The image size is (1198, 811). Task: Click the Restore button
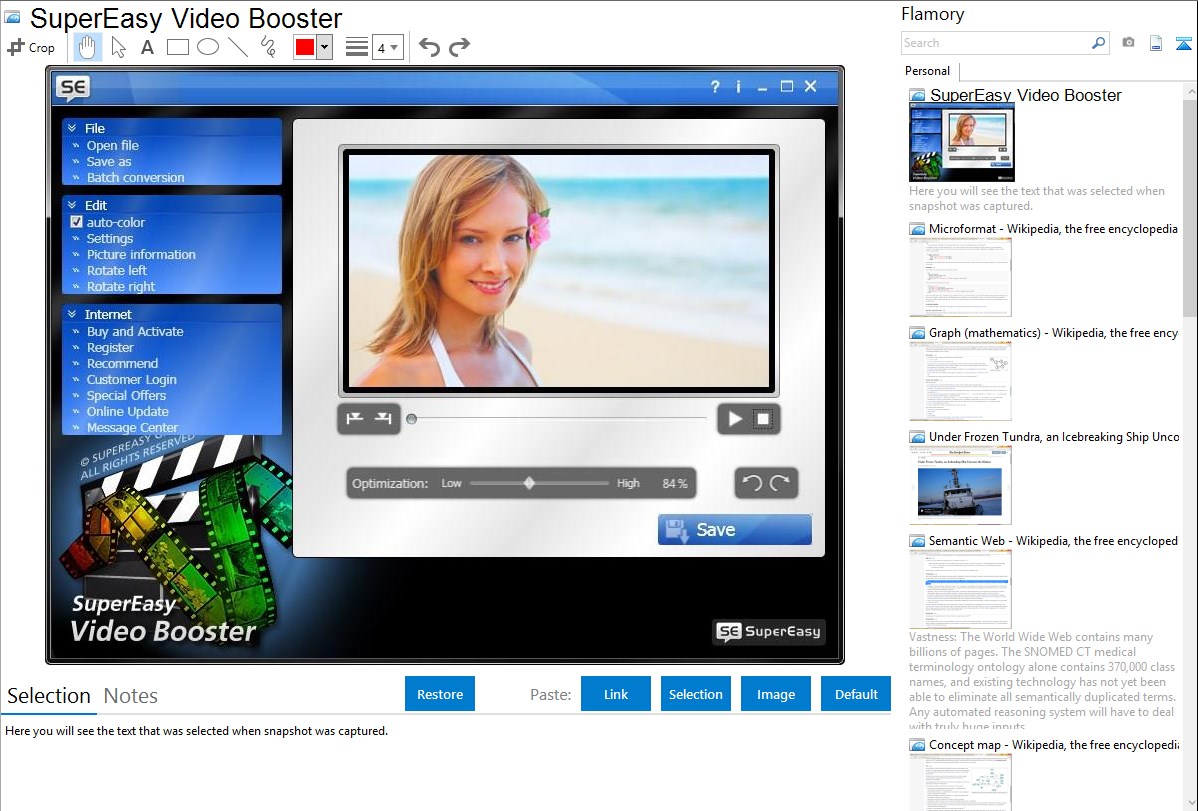click(x=440, y=694)
